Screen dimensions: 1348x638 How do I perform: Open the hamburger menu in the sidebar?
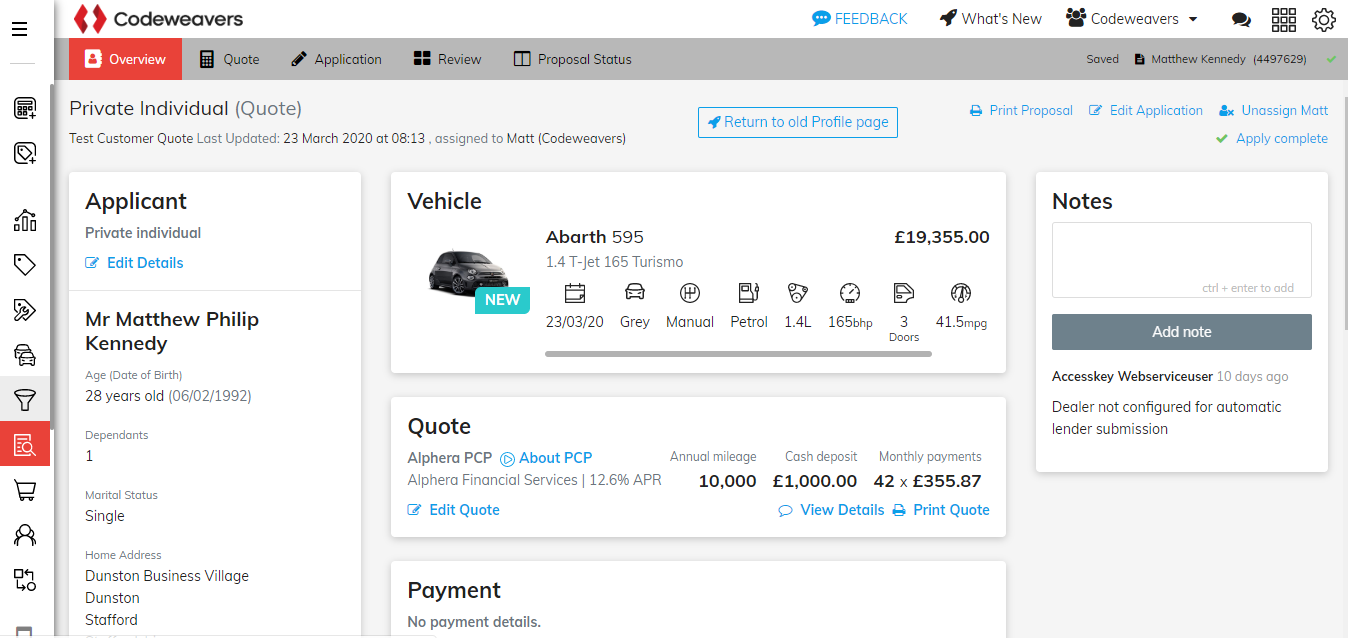[x=19, y=29]
